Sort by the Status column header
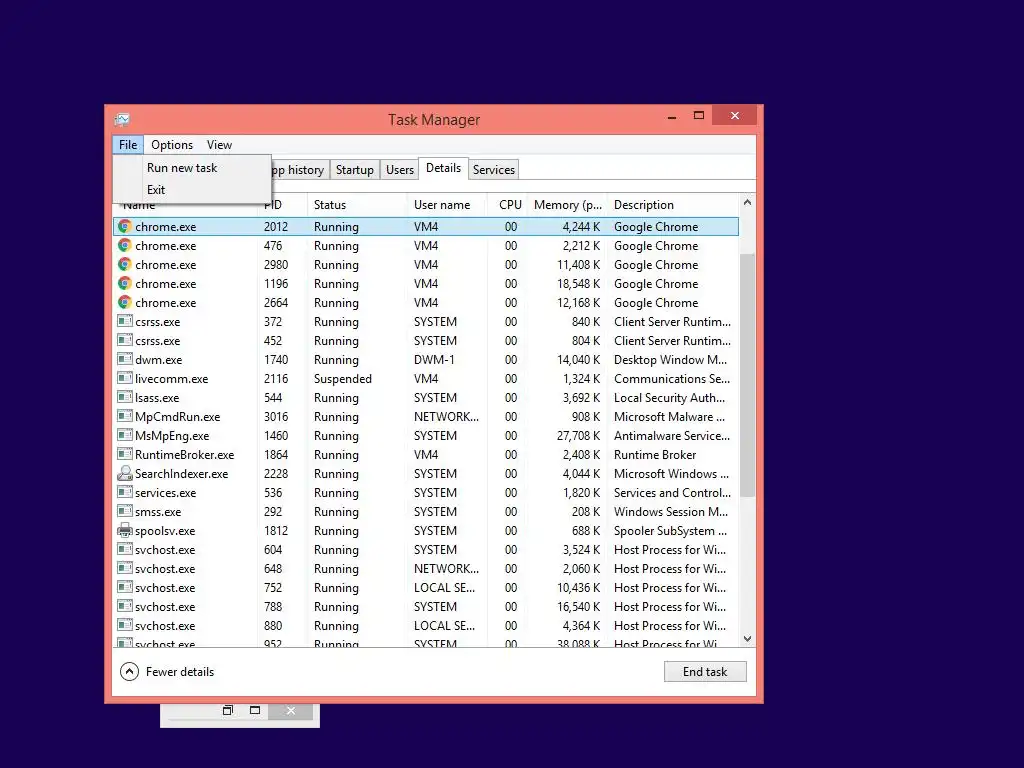The width and height of the screenshot is (1024, 768). pyautogui.click(x=357, y=205)
